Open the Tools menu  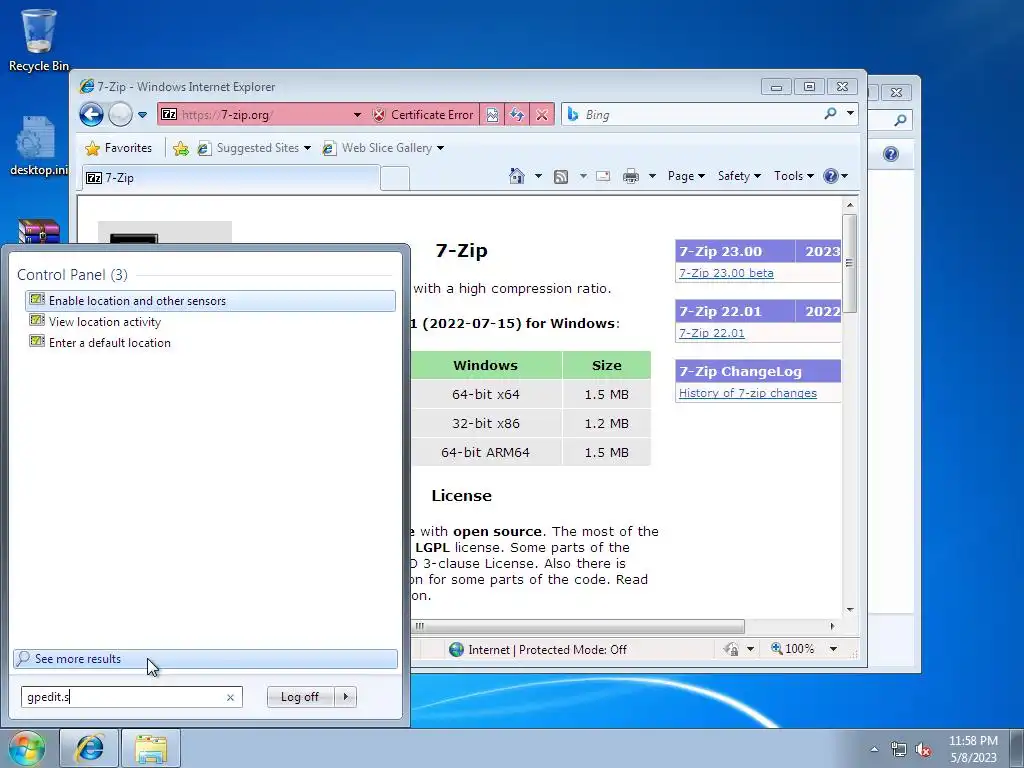point(793,176)
